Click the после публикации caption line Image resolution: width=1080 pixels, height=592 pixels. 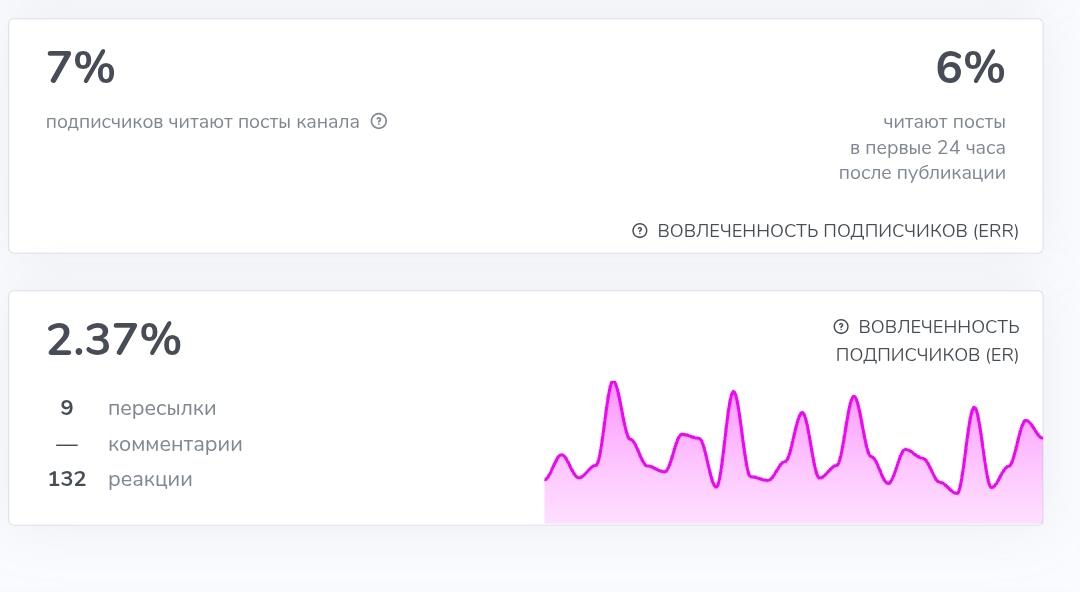point(922,173)
